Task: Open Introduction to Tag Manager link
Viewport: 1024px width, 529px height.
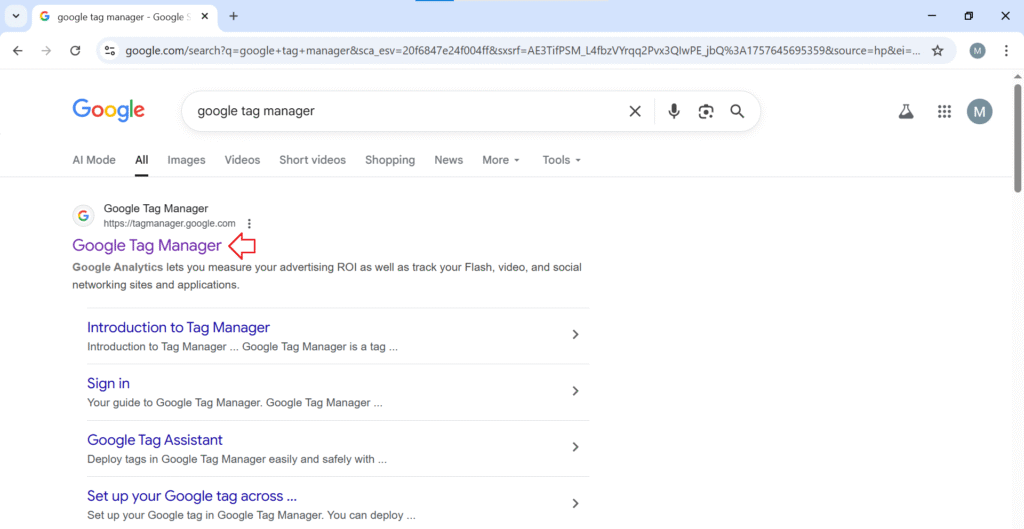Action: (x=178, y=327)
